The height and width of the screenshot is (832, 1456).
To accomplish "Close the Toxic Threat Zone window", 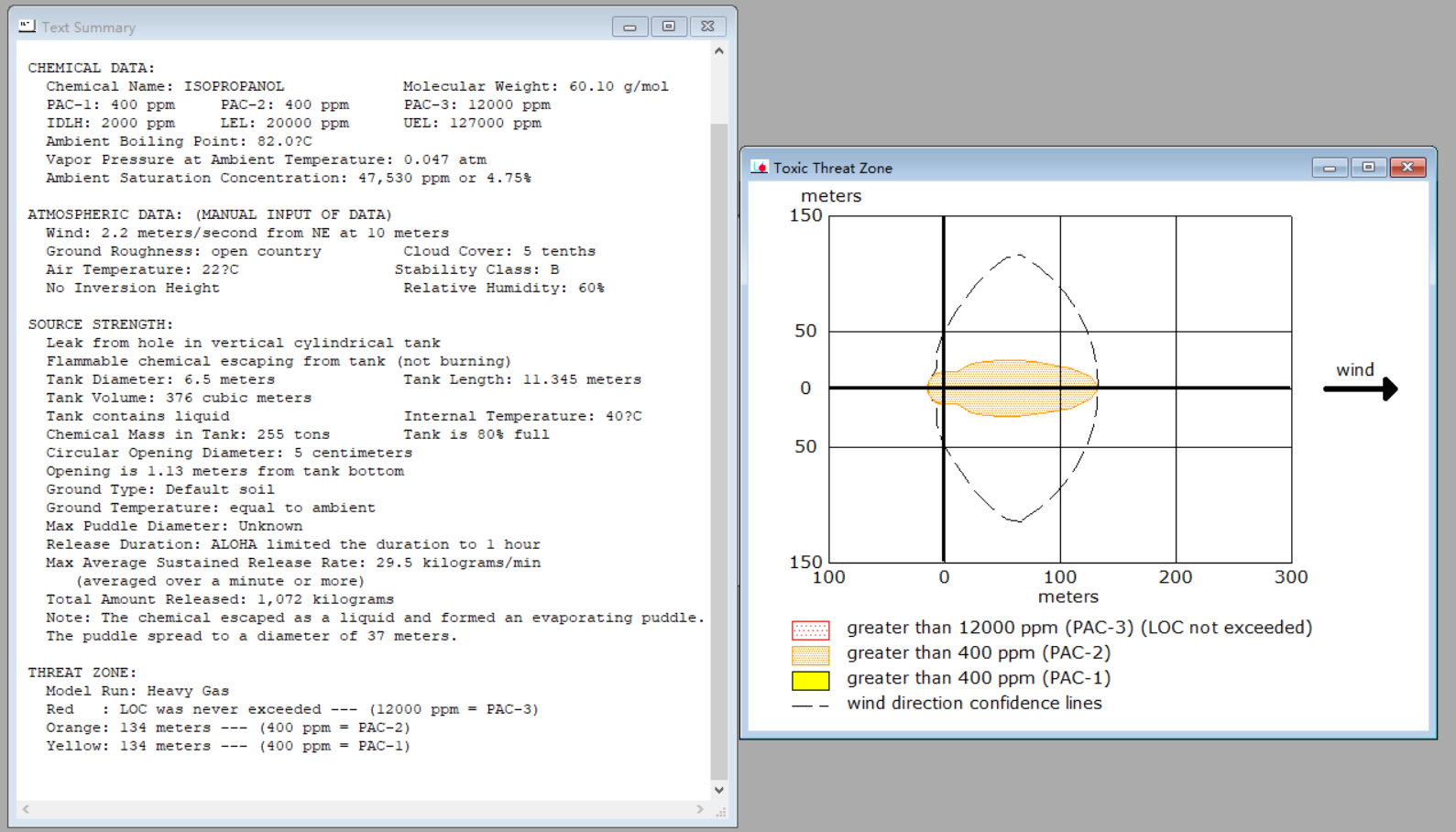I will click(x=1407, y=167).
